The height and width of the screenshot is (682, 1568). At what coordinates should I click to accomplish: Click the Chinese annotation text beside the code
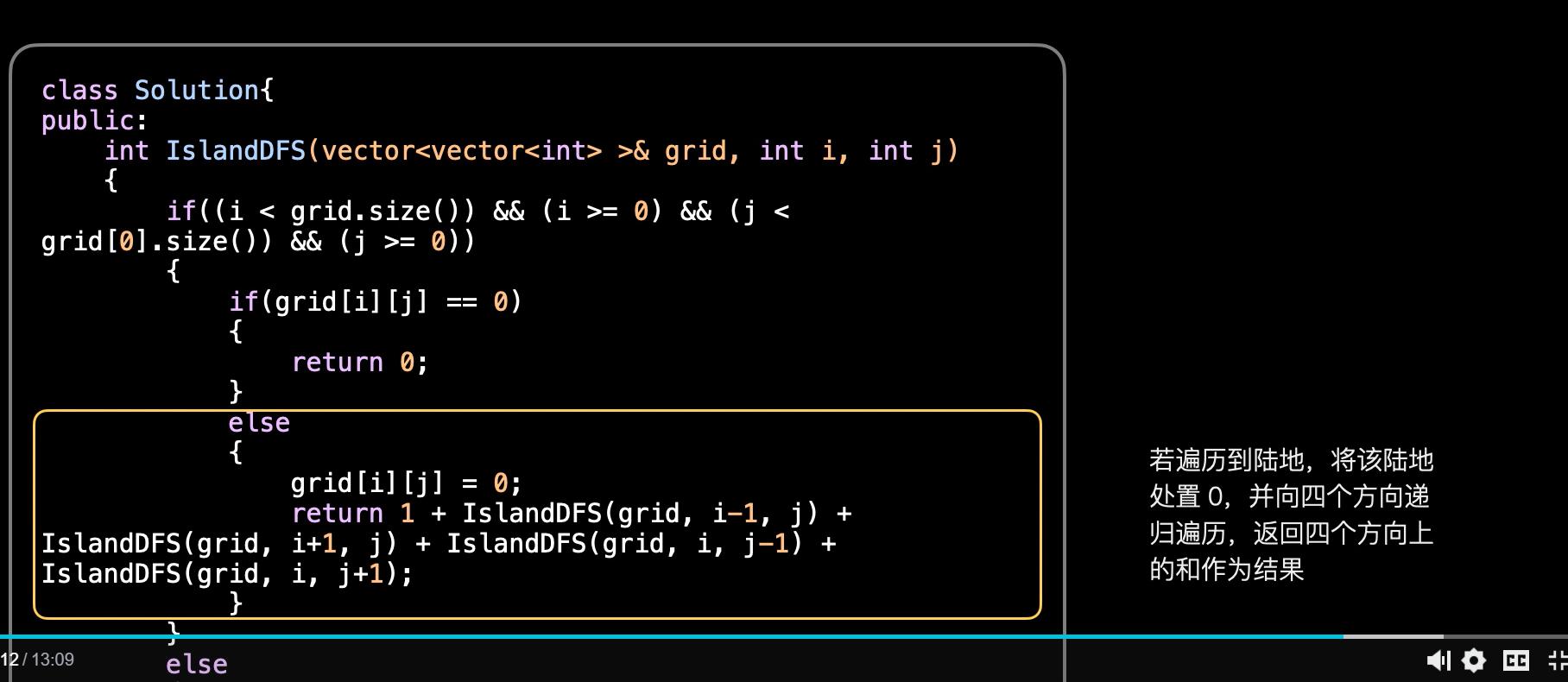pyautogui.click(x=1291, y=515)
